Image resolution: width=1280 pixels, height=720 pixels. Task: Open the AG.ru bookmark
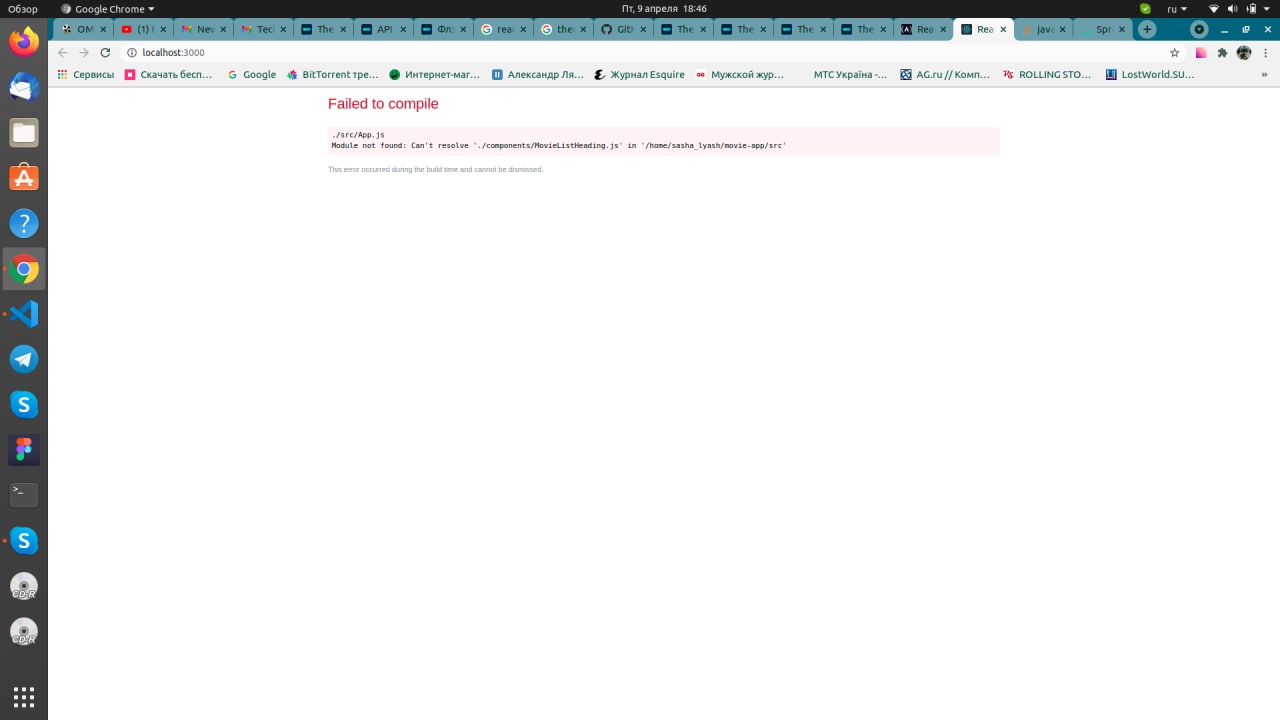click(x=945, y=74)
